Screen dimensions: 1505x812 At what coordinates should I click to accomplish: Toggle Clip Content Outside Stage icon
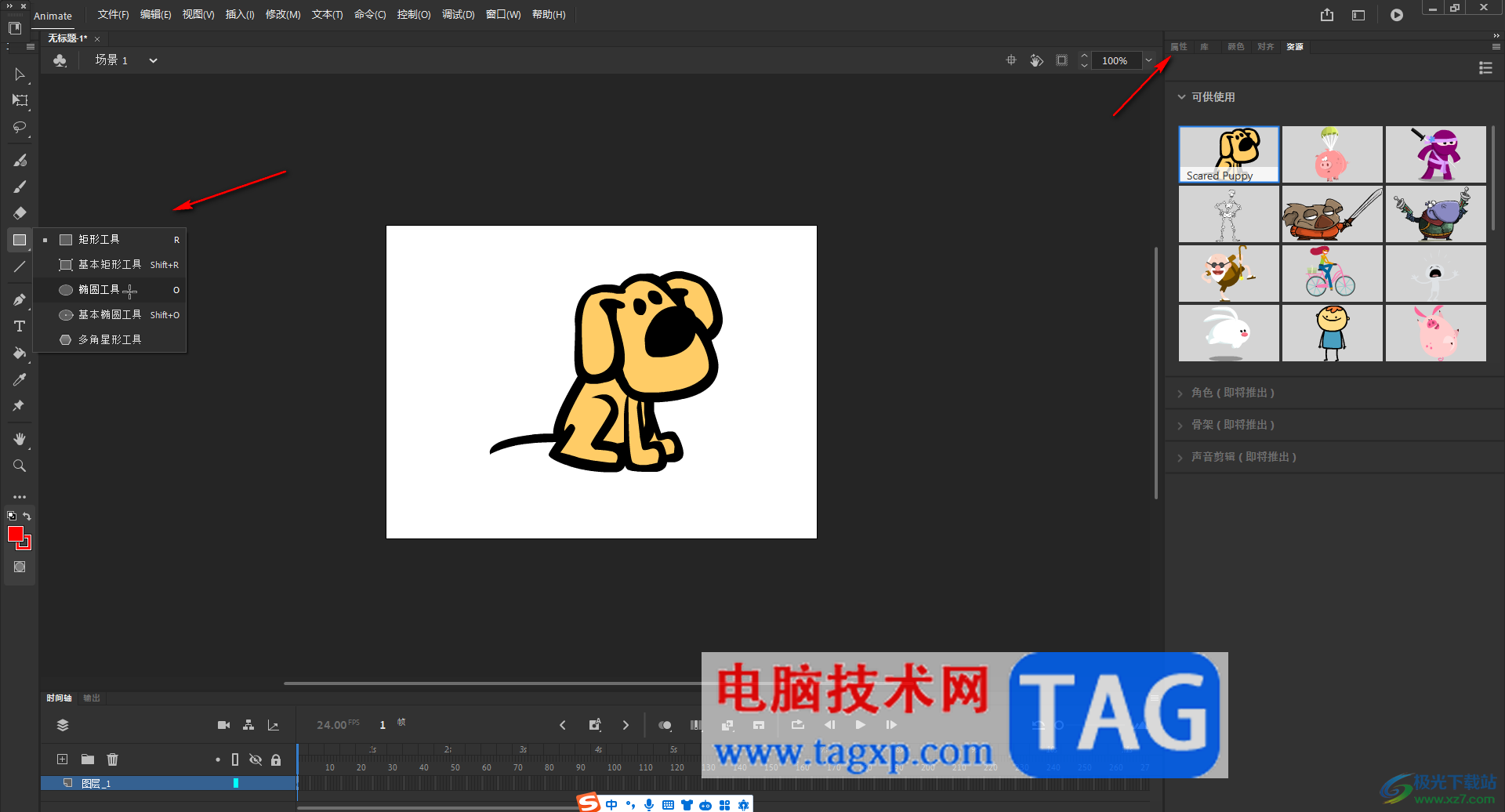pos(1062,60)
